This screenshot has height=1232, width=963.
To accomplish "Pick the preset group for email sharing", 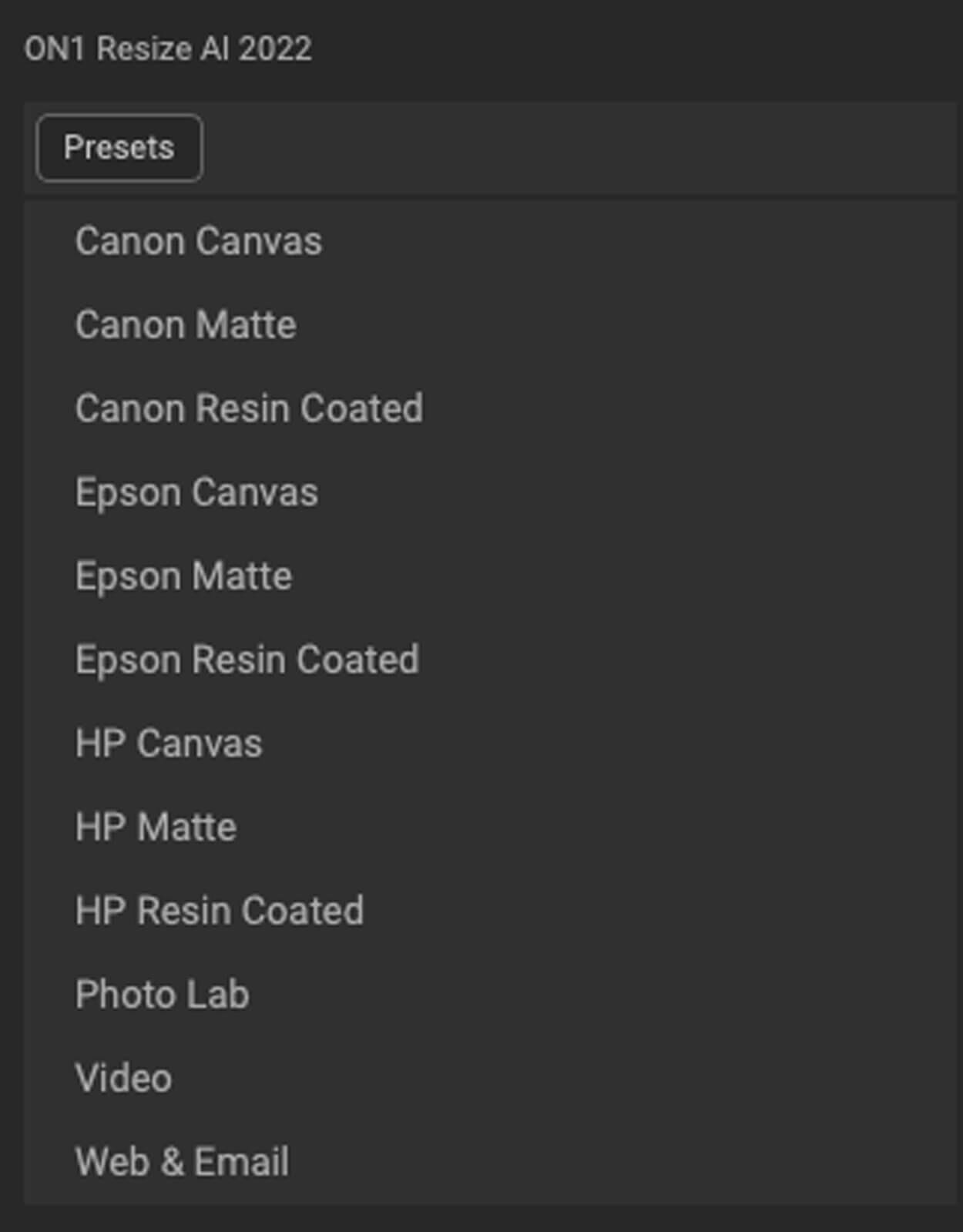I will click(182, 1162).
